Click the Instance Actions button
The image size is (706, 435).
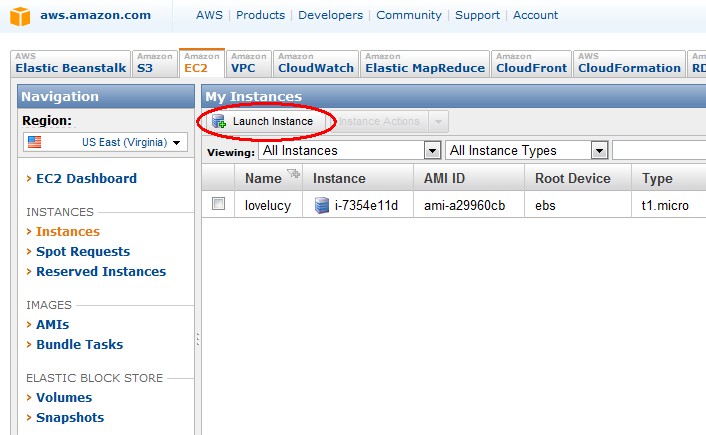[x=379, y=122]
